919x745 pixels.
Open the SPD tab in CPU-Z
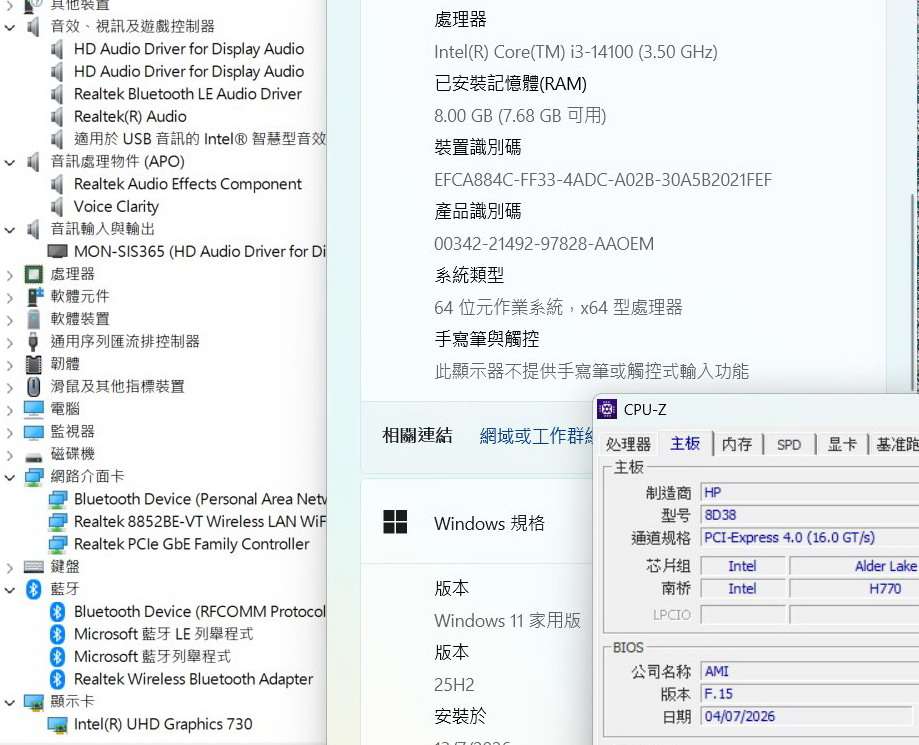click(x=789, y=444)
